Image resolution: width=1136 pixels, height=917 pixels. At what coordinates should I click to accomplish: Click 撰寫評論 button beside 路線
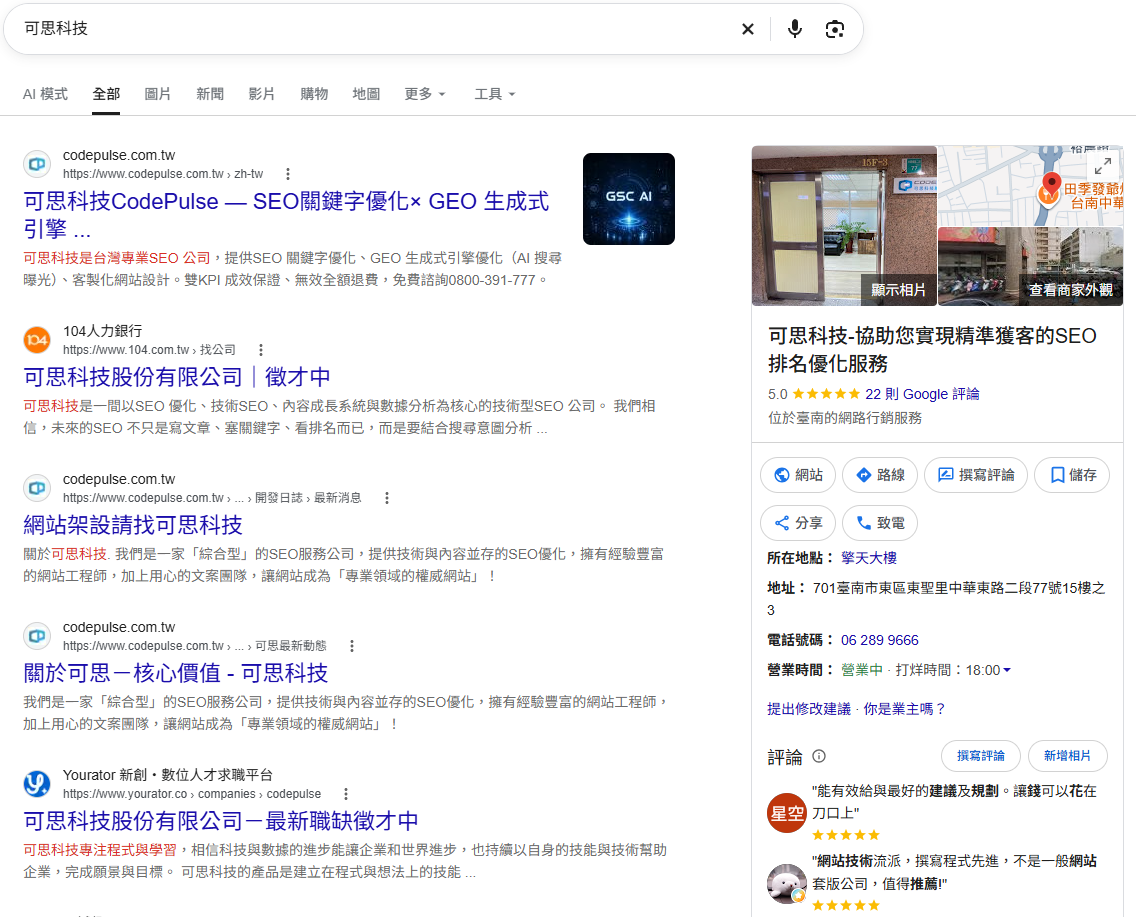(x=976, y=475)
